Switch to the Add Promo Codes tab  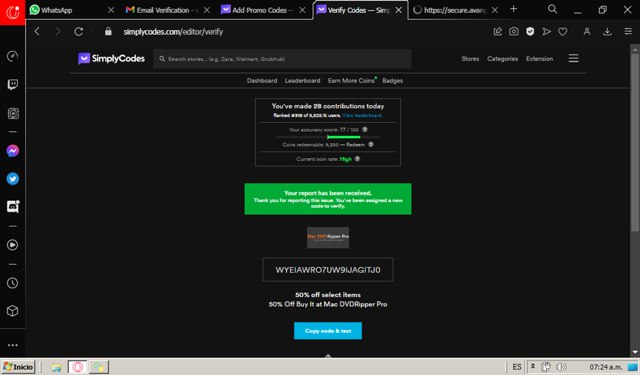coord(257,10)
